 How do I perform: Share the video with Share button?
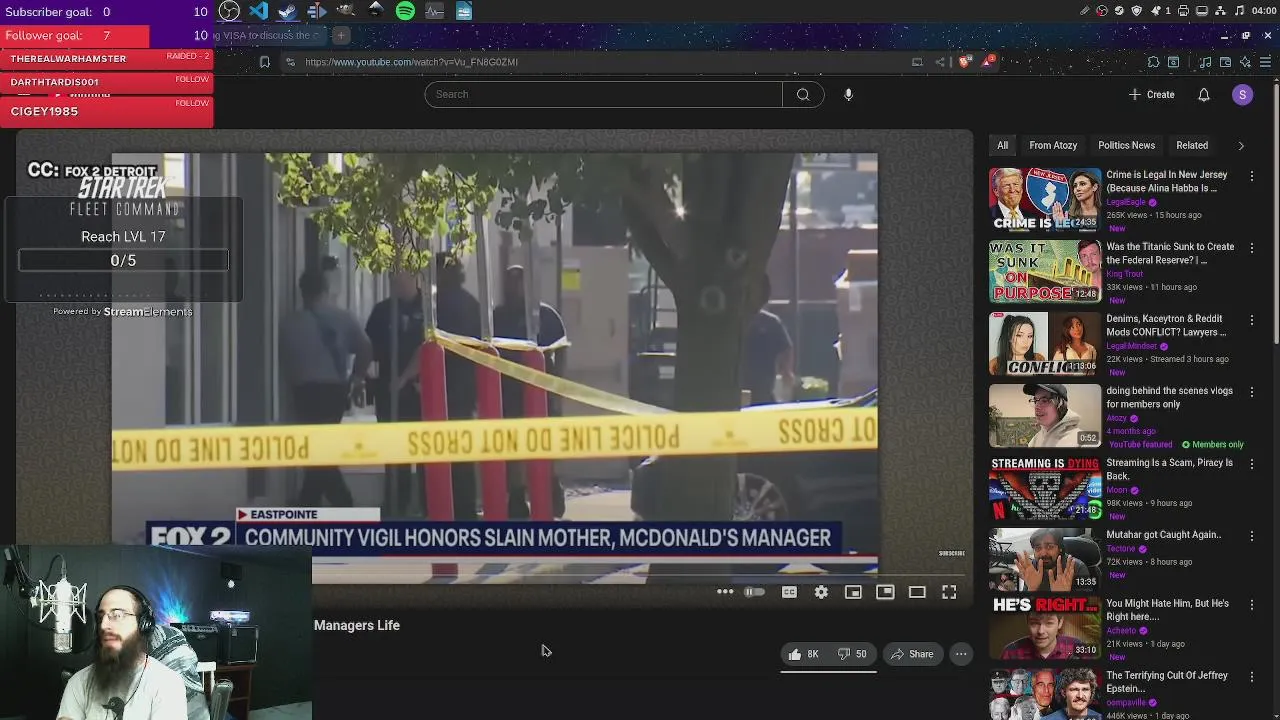pos(911,654)
